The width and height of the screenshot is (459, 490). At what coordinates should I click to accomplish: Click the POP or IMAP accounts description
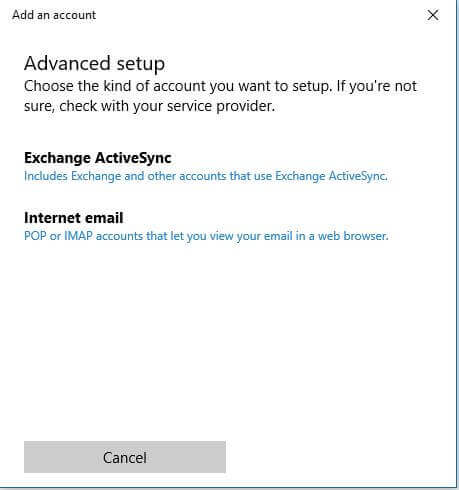pos(206,236)
